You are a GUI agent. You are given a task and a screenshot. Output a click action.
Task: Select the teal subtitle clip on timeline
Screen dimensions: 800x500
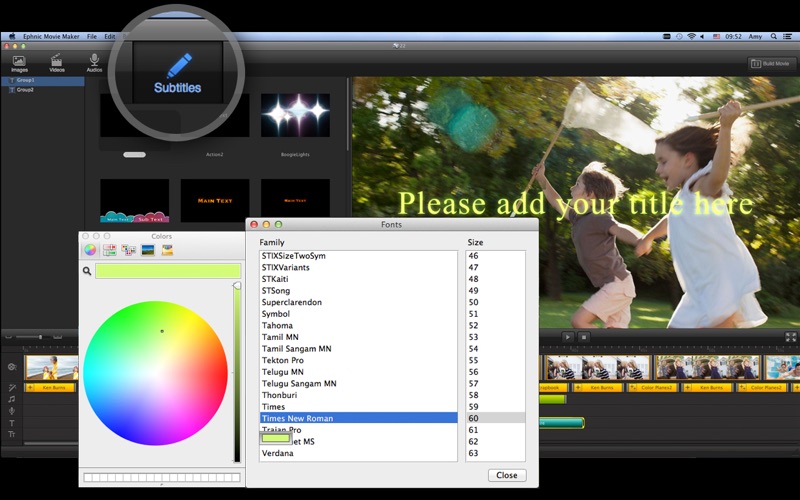[x=561, y=422]
